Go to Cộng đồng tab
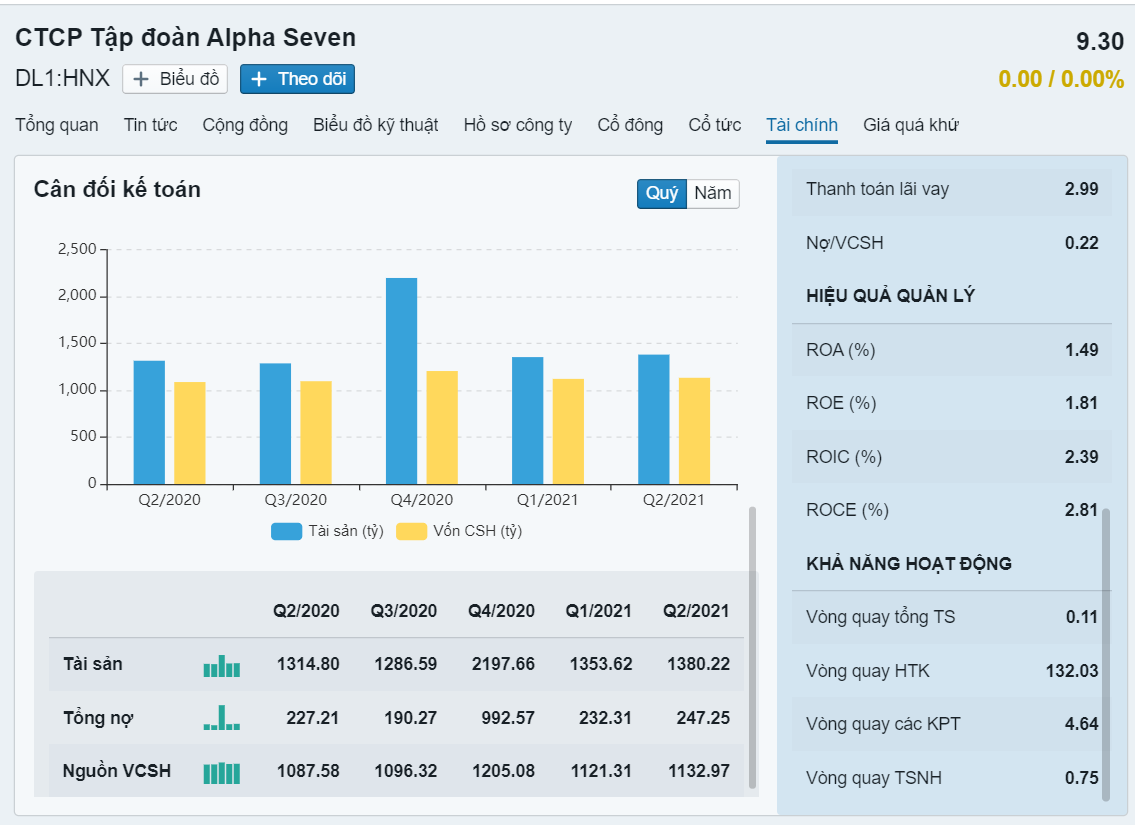The height and width of the screenshot is (825, 1135). [x=245, y=125]
